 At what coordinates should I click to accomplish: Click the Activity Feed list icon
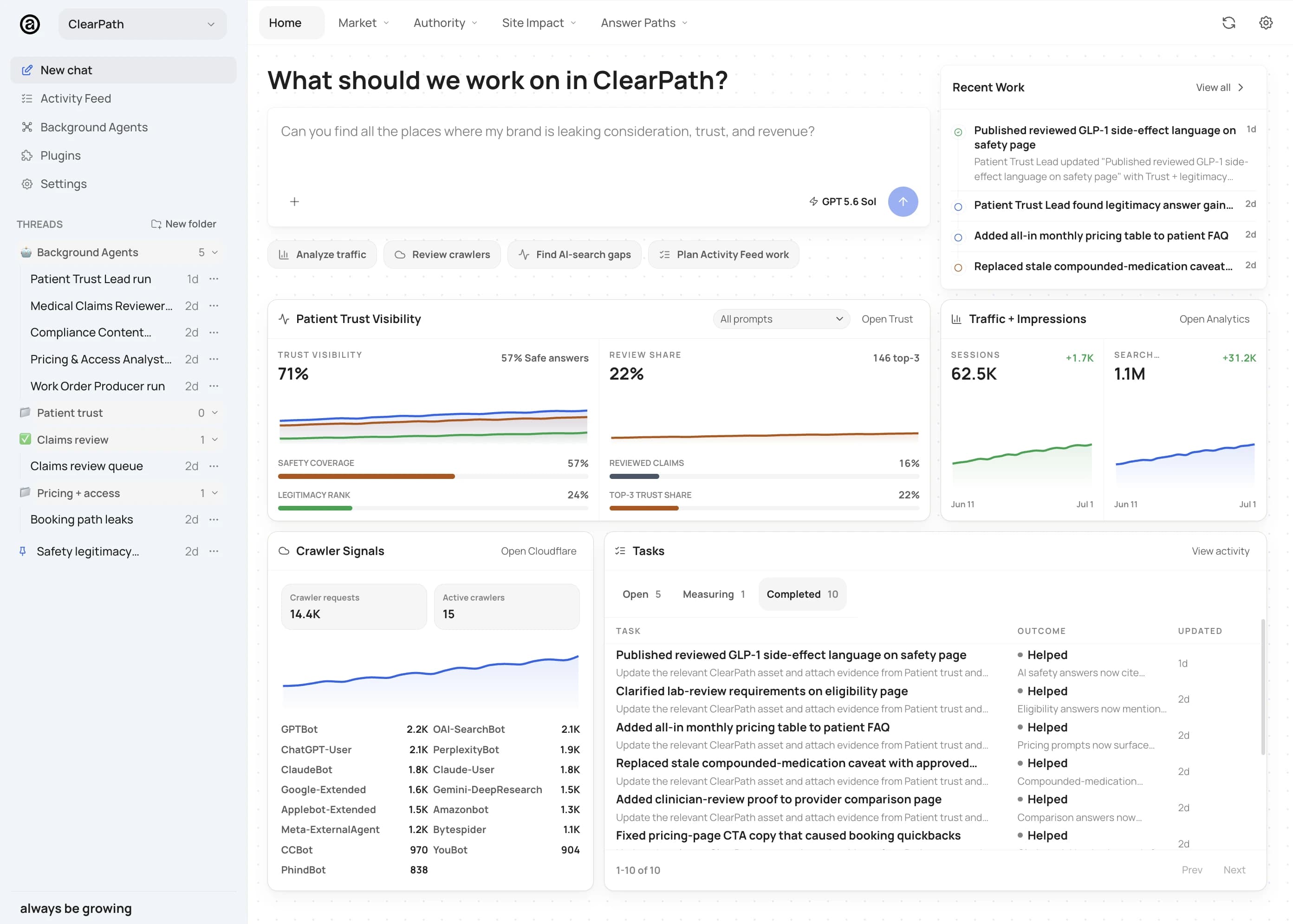pyautogui.click(x=27, y=98)
